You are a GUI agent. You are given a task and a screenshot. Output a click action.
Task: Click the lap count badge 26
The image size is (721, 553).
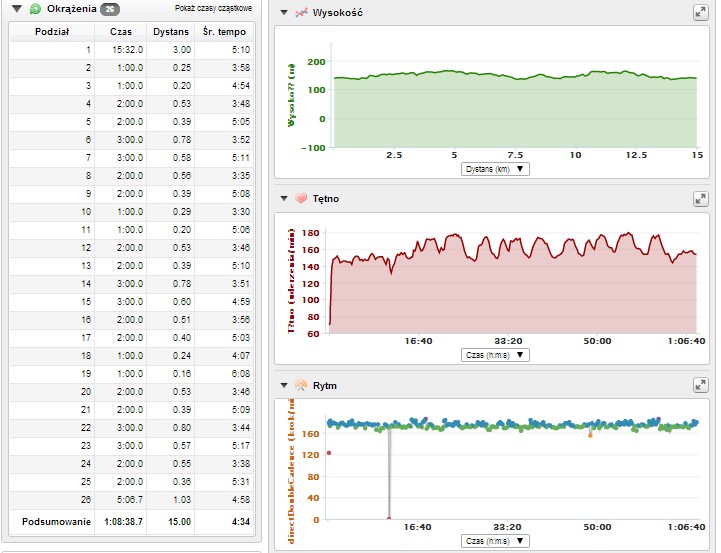pyautogui.click(x=110, y=9)
